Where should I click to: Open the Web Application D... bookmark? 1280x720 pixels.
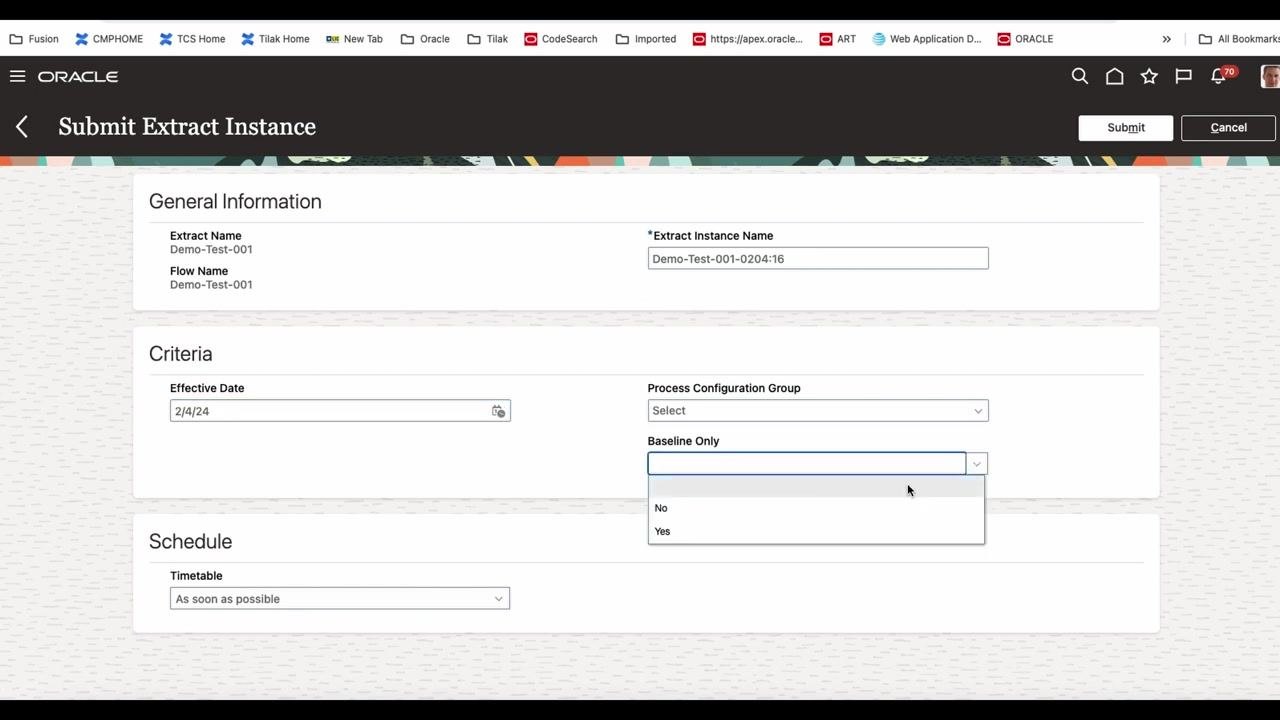tap(926, 39)
